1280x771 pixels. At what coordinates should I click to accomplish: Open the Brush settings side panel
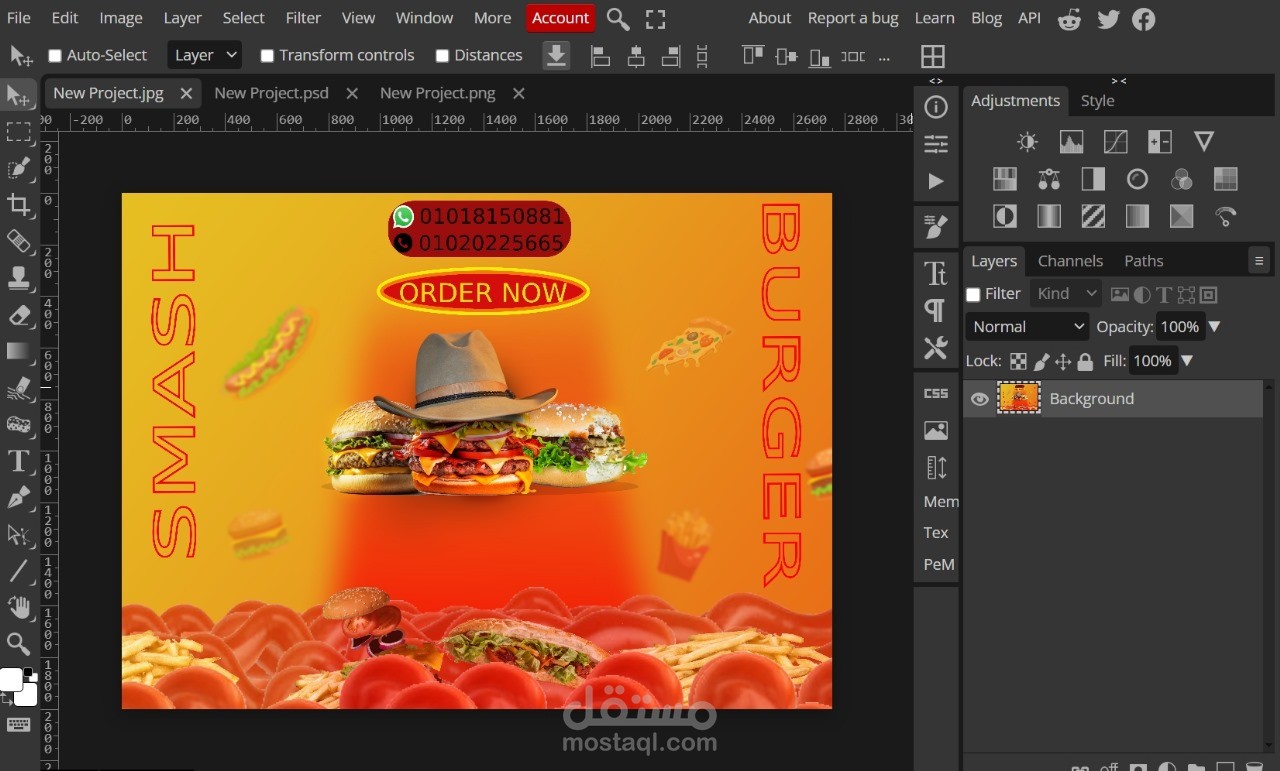[936, 227]
